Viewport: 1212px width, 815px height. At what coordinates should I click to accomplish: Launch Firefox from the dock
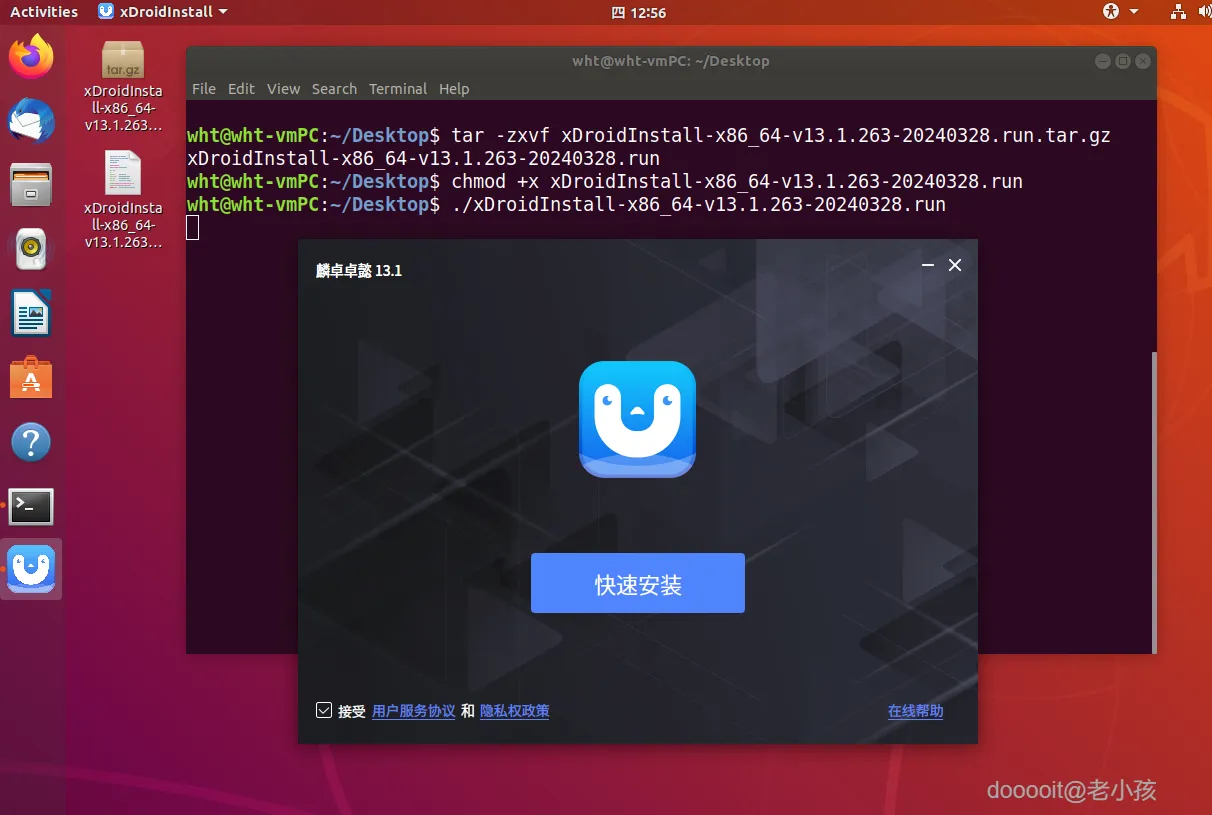click(31, 56)
